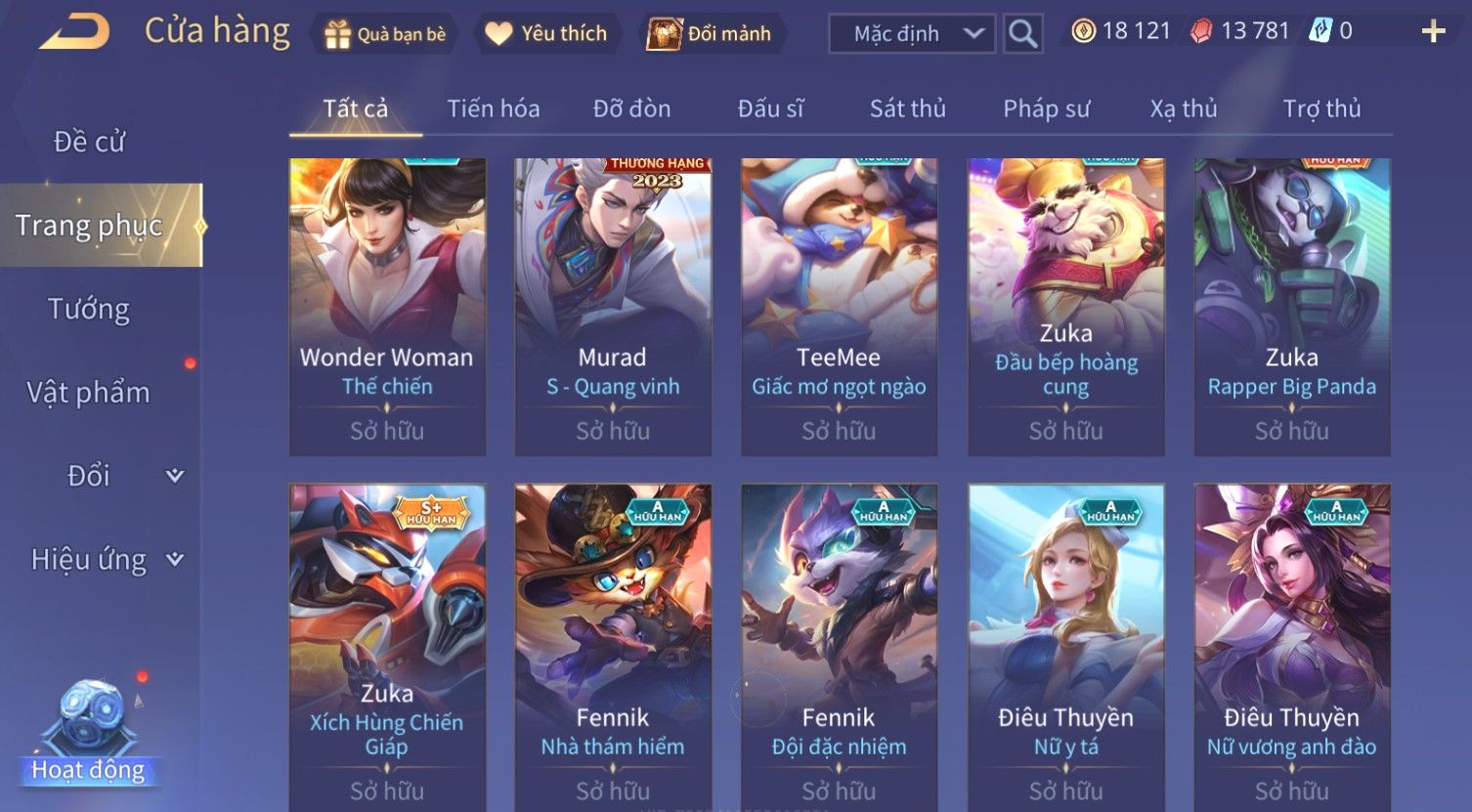Select the Murad S - Quang vinh skin card

[x=613, y=307]
